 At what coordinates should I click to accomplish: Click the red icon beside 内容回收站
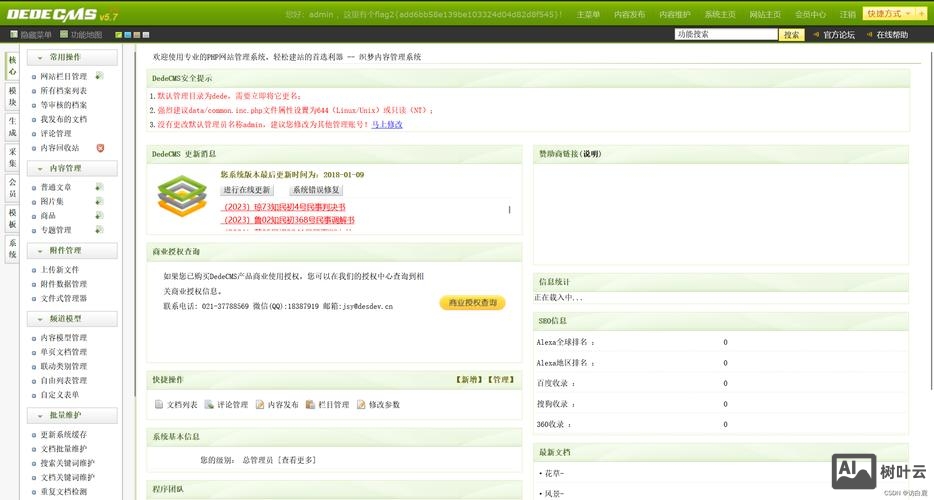[x=100, y=147]
